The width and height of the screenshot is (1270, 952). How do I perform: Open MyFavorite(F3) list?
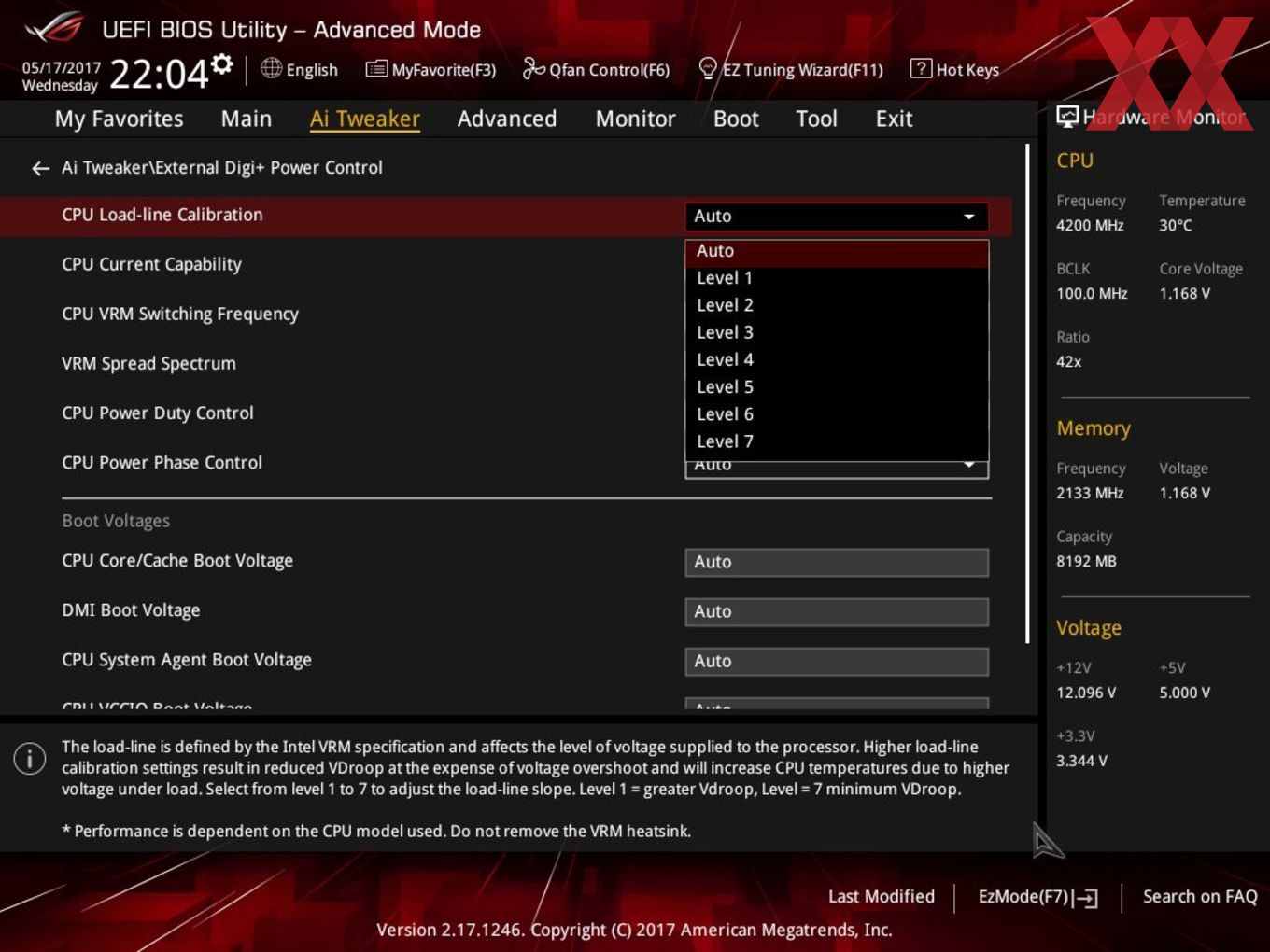pyautogui.click(x=430, y=70)
